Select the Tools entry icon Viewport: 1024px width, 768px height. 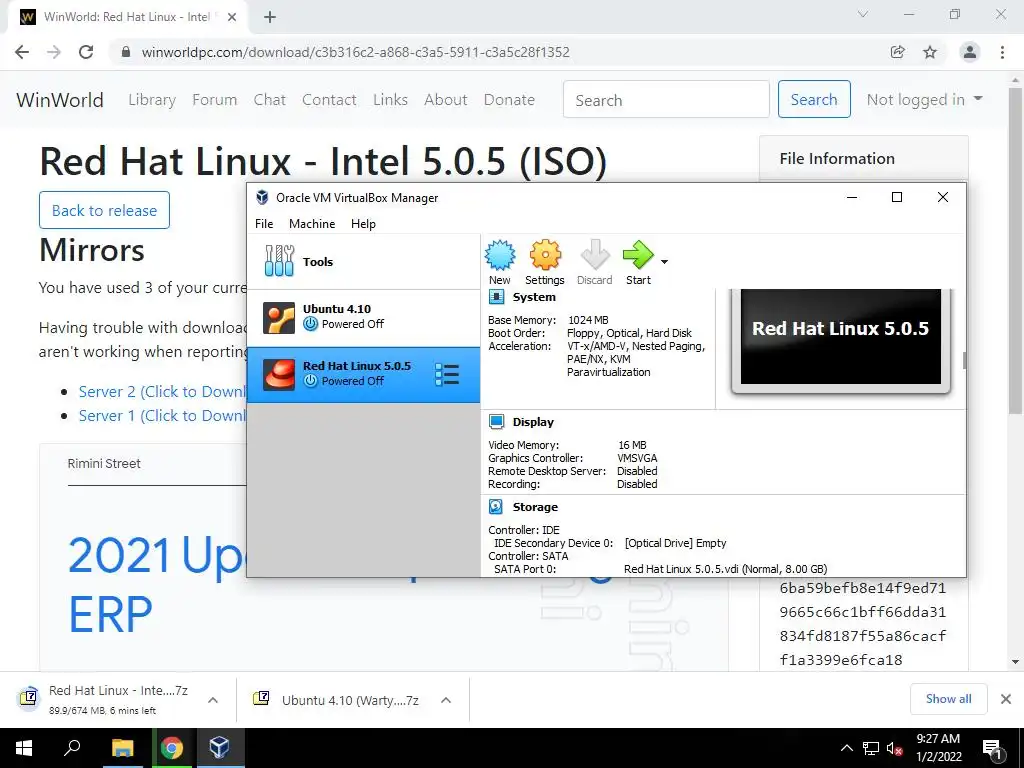[280, 261]
